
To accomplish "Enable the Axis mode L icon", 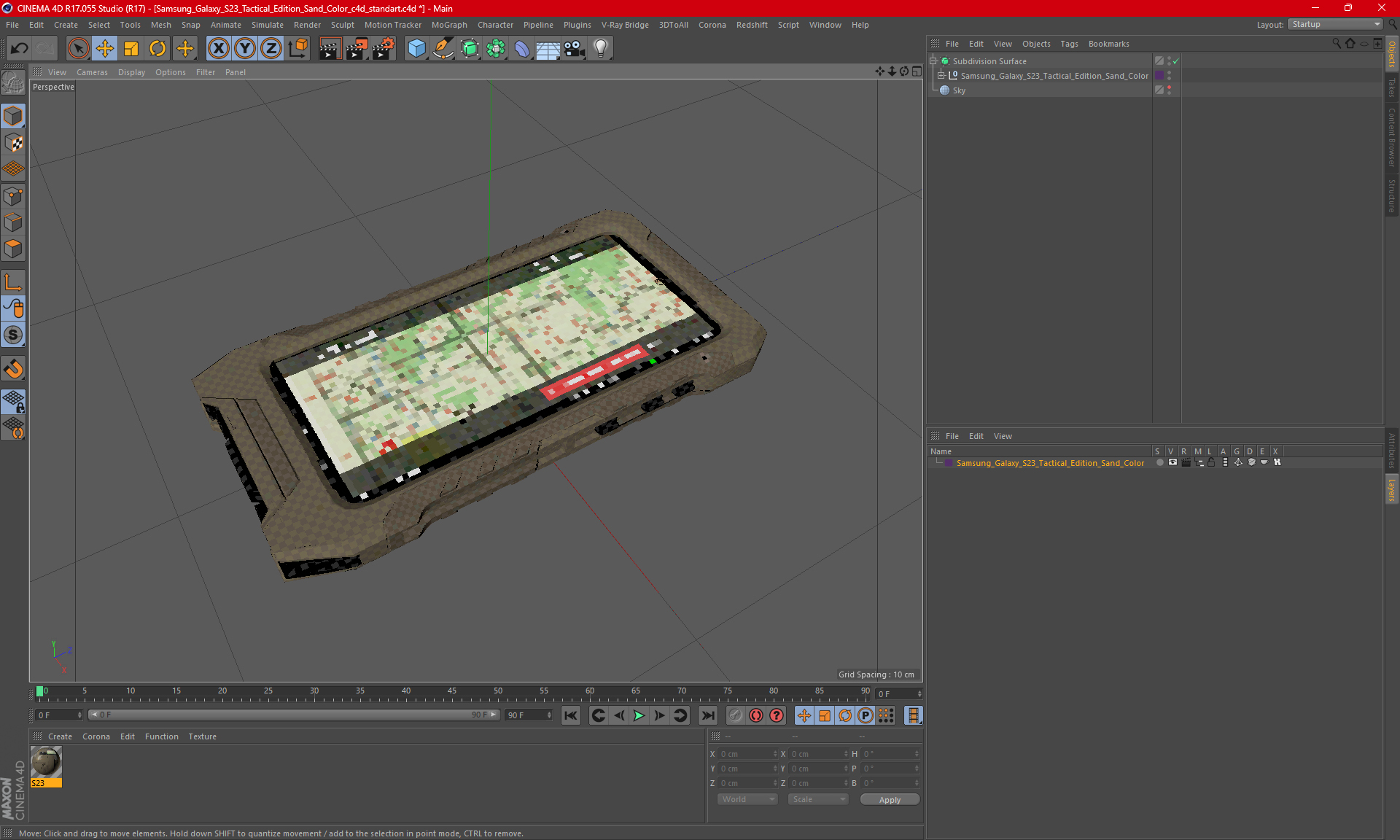I will tap(13, 282).
